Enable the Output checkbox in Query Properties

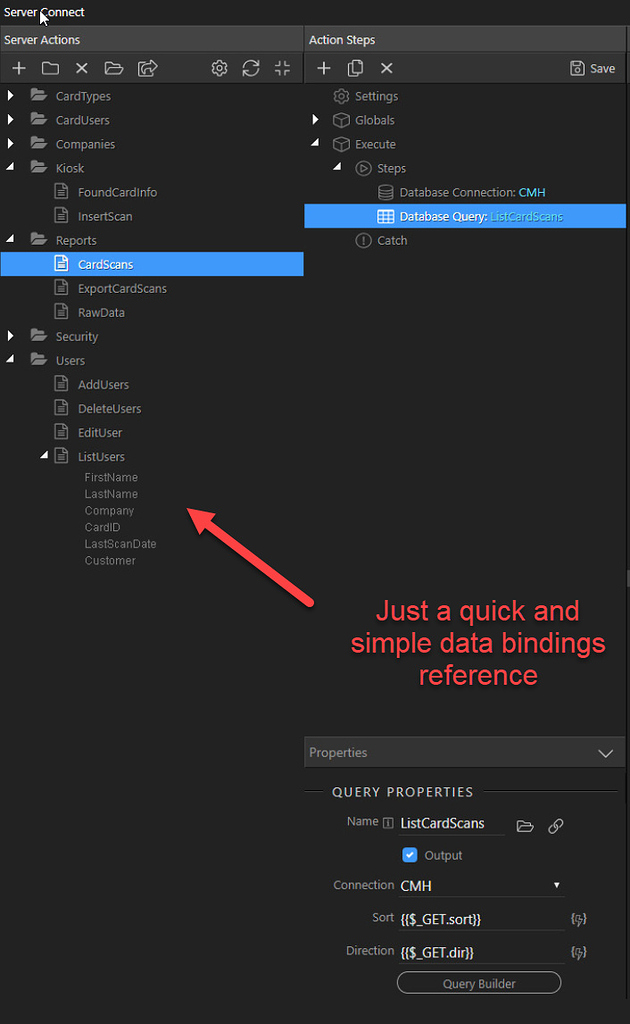(x=409, y=855)
